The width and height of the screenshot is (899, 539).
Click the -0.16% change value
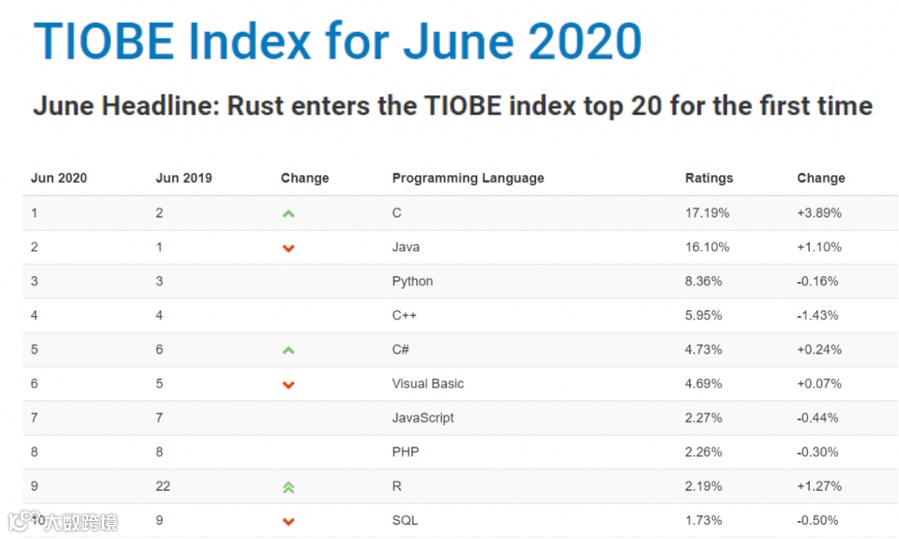(x=817, y=281)
